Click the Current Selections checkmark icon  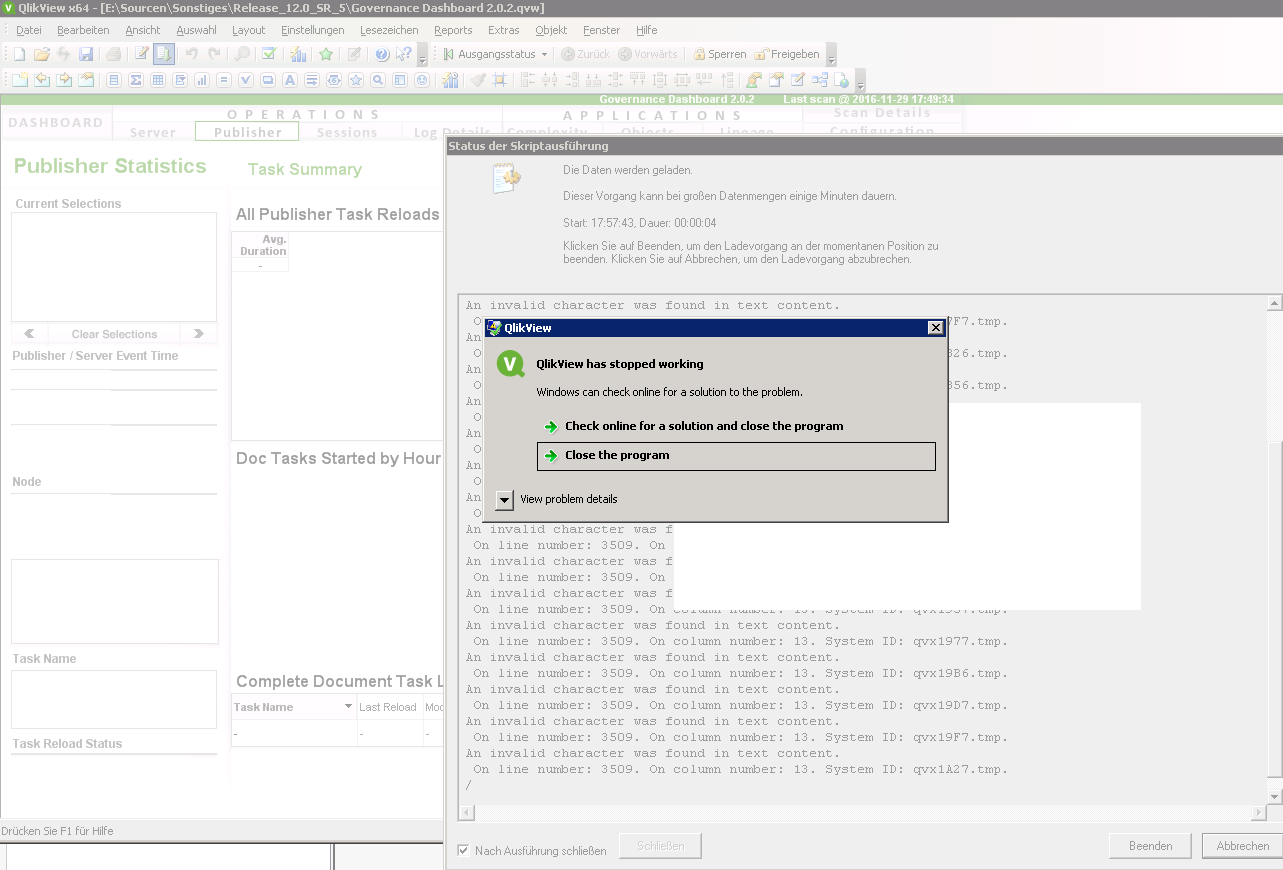[x=269, y=54]
